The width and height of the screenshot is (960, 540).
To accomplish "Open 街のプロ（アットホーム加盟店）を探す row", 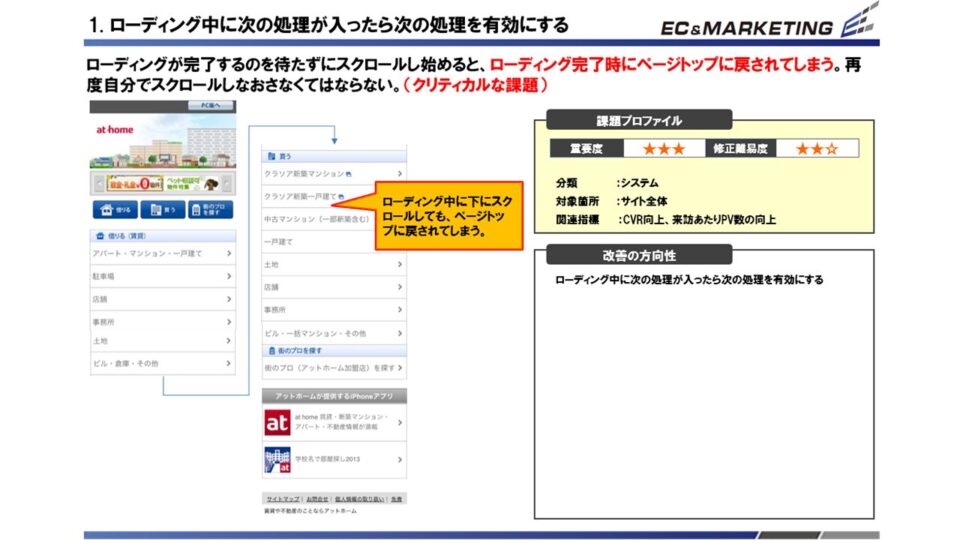I will point(334,368).
